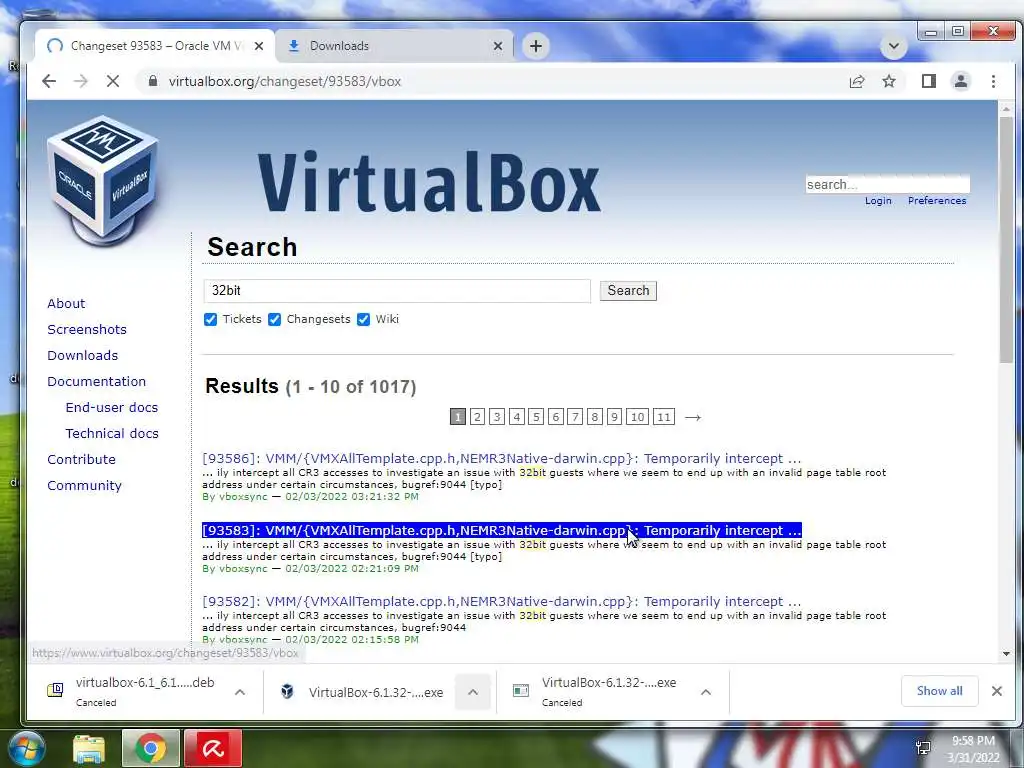Close the Changeset 93583 tab
The width and height of the screenshot is (1024, 768).
[x=259, y=46]
